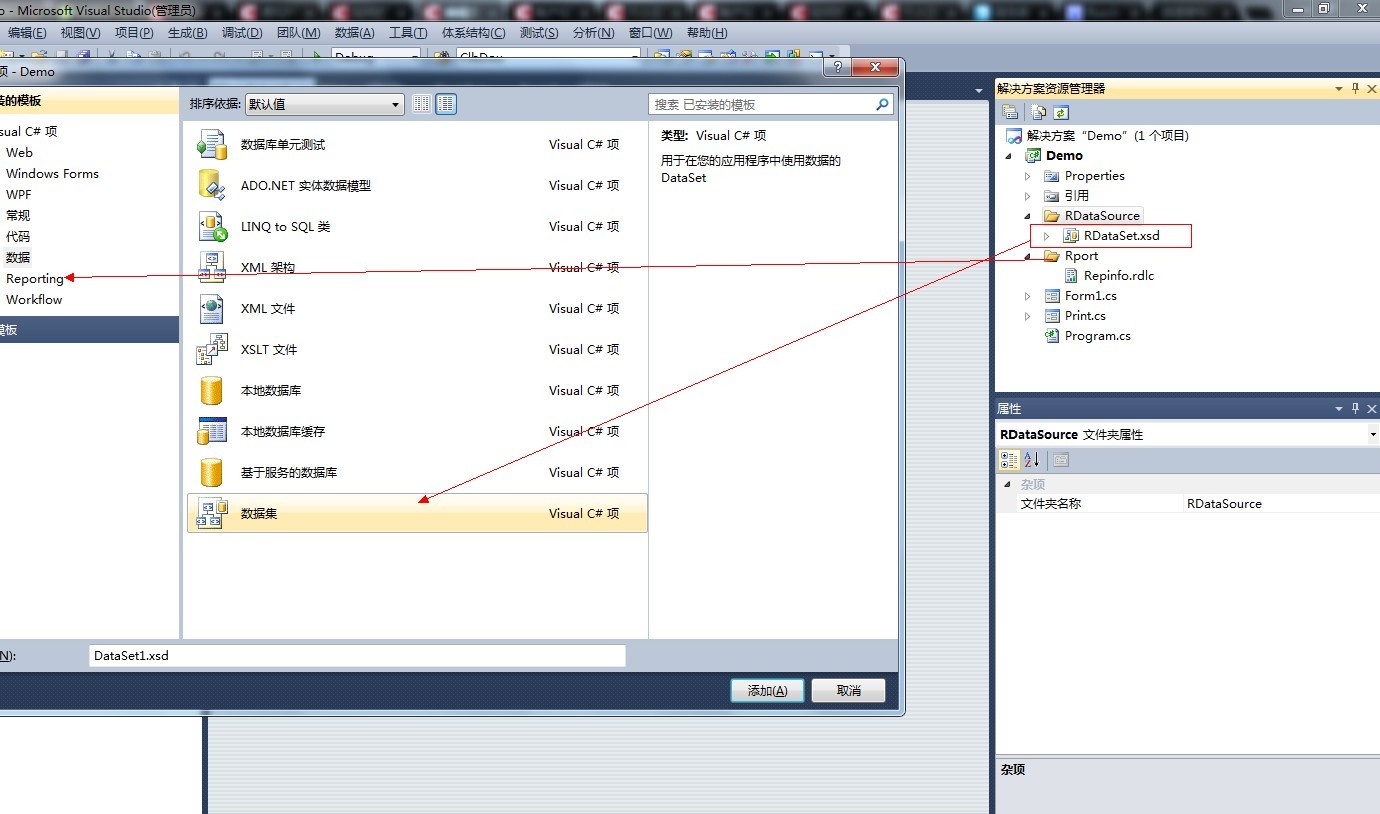Sort properties alphabetically icon

[1032, 460]
